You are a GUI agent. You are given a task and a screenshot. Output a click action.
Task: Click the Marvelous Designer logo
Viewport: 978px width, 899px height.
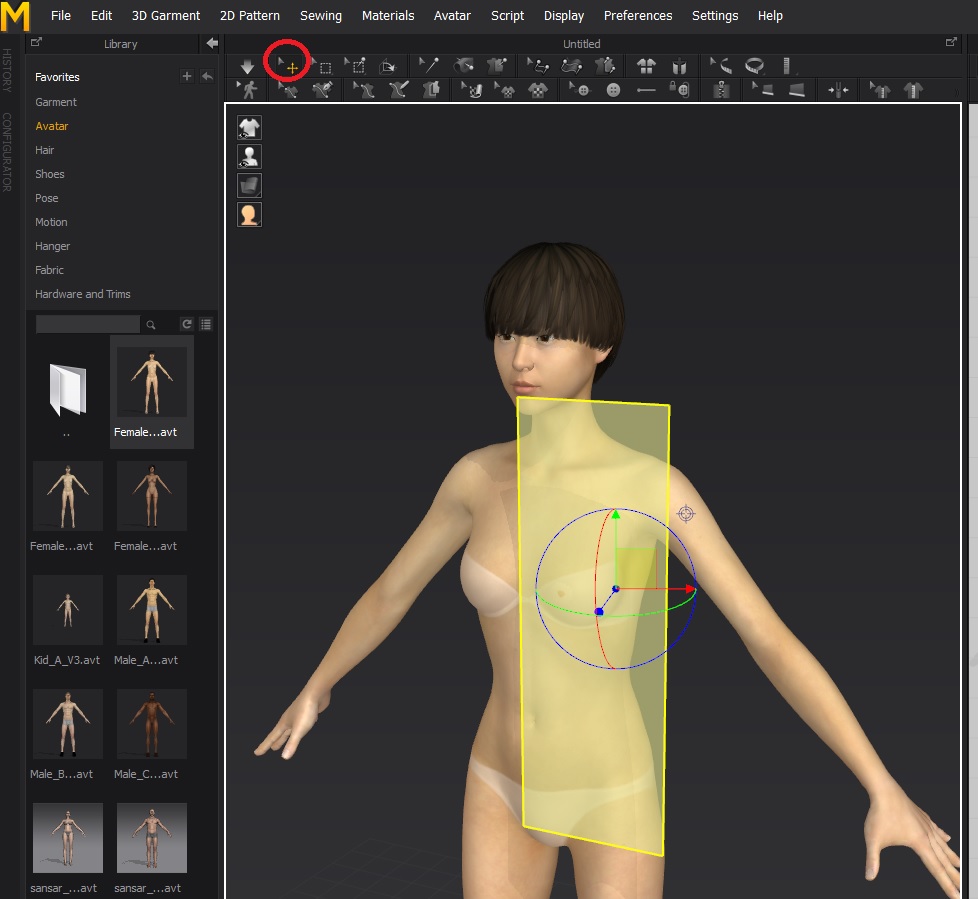pyautogui.click(x=16, y=16)
